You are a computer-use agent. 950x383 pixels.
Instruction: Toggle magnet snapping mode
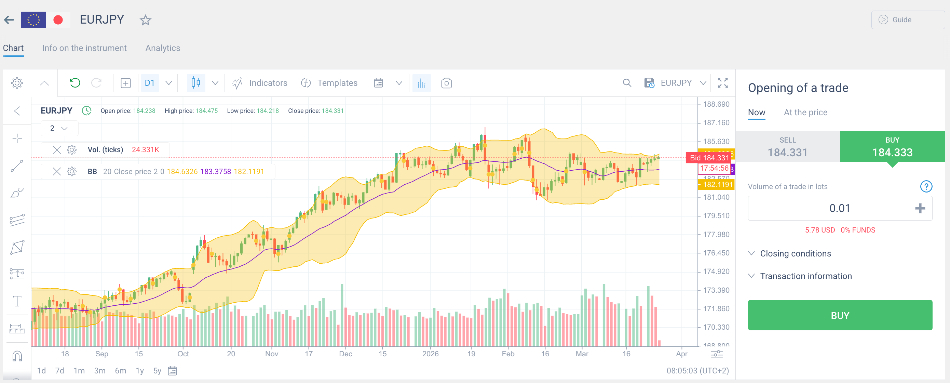tap(17, 356)
